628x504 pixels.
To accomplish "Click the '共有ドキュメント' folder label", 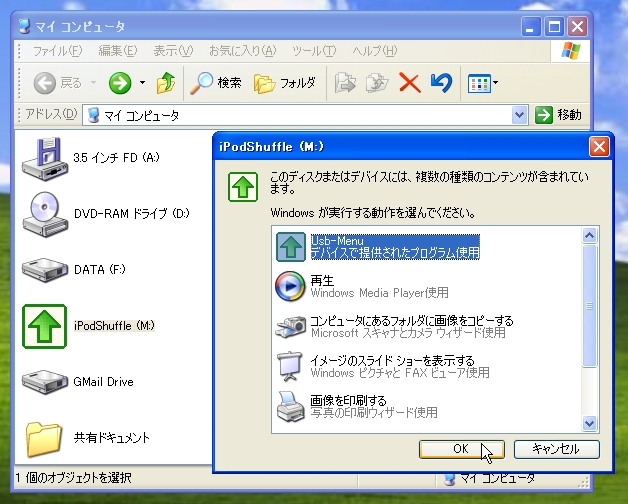I will (112, 438).
